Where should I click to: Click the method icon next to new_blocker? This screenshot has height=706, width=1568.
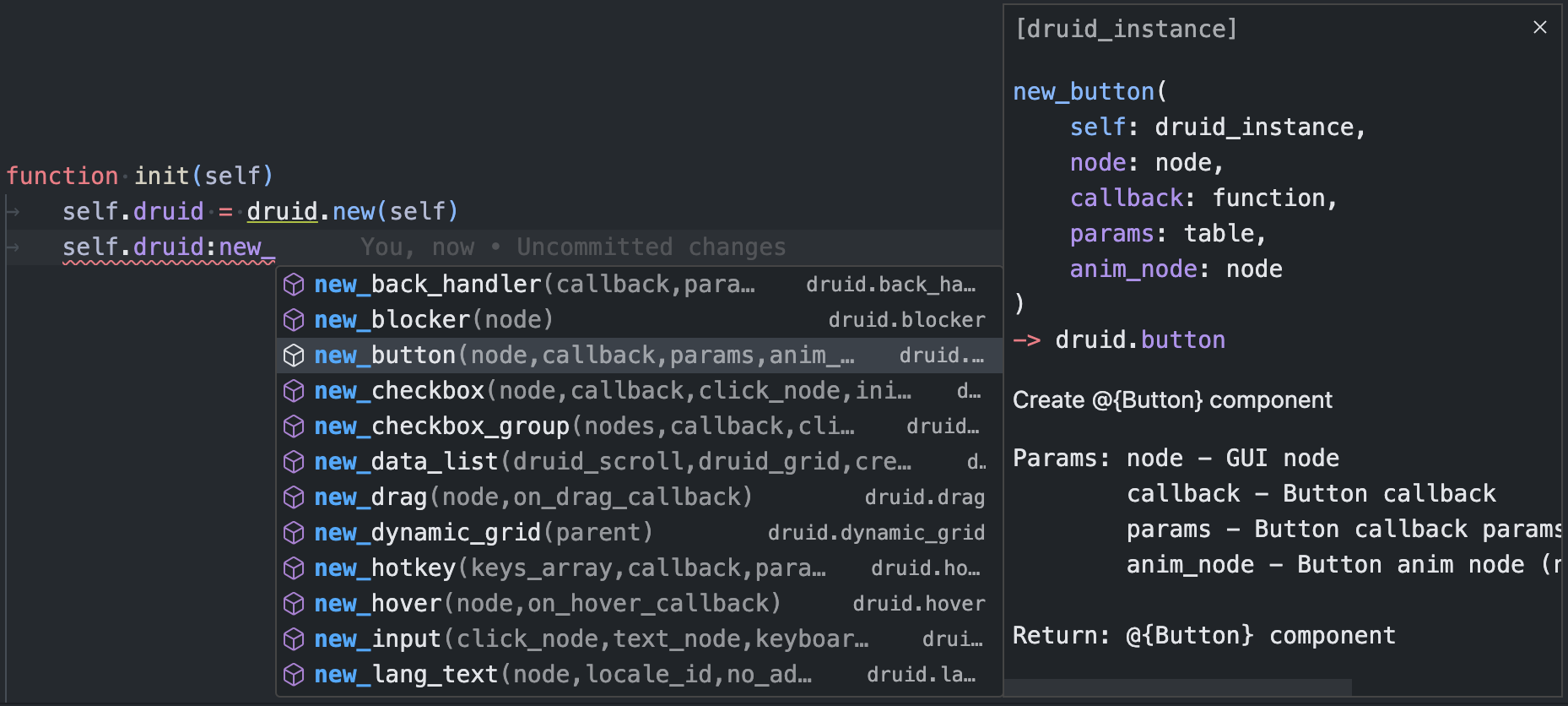294,320
